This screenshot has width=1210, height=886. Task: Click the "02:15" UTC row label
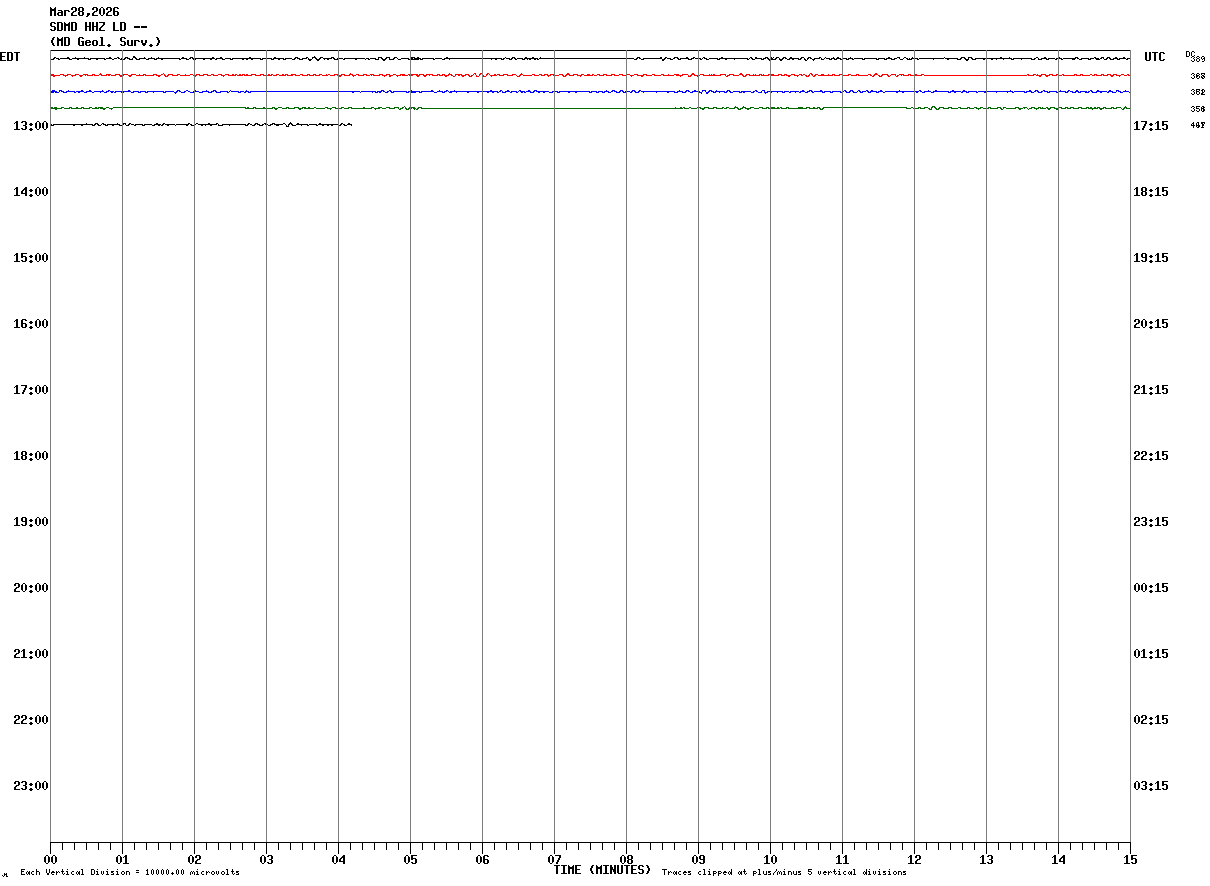coord(1151,719)
